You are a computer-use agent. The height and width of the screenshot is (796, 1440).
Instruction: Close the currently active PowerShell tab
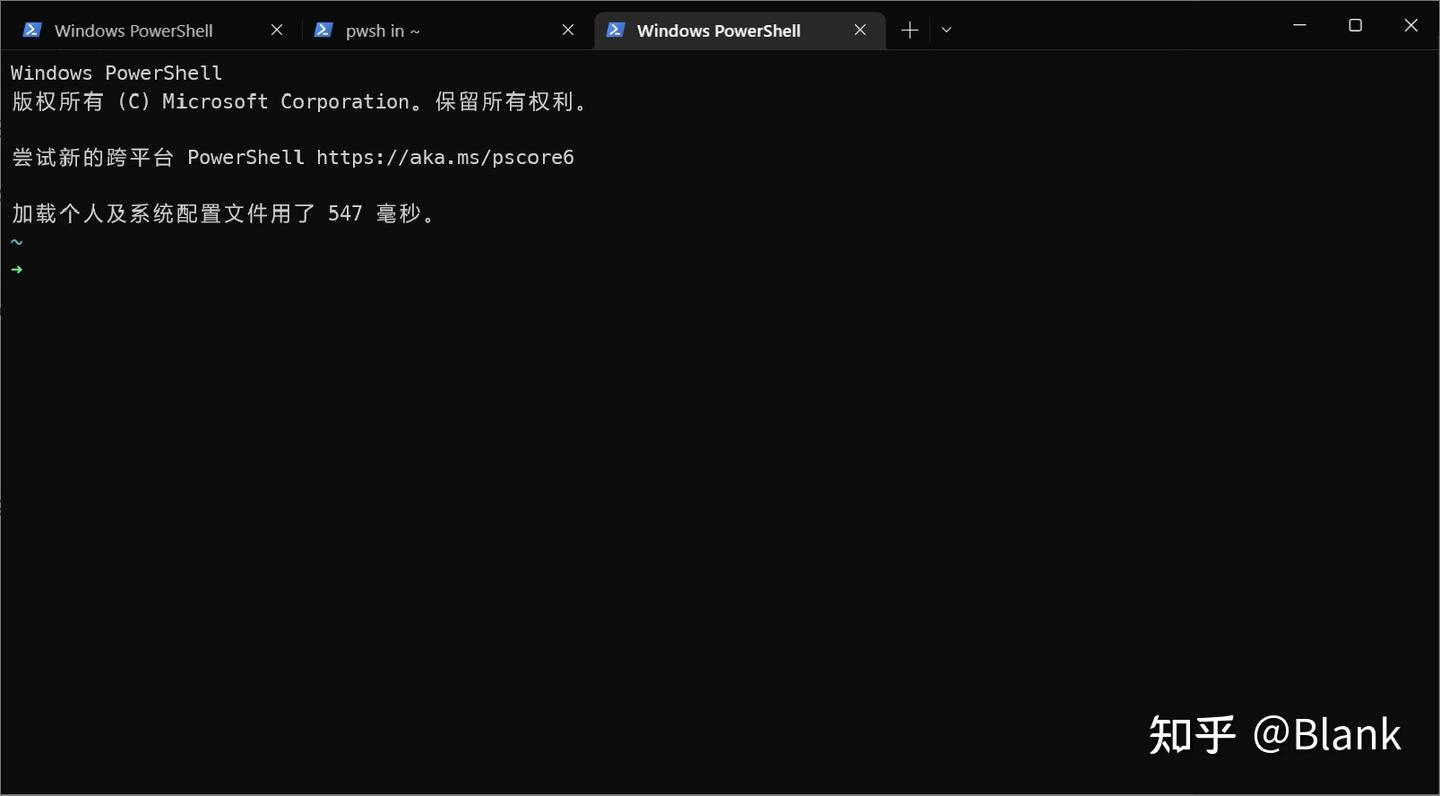(859, 31)
